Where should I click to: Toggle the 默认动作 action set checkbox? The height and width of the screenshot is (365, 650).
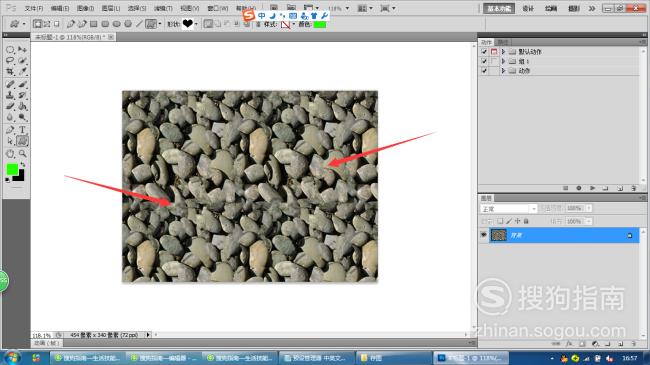(484, 51)
